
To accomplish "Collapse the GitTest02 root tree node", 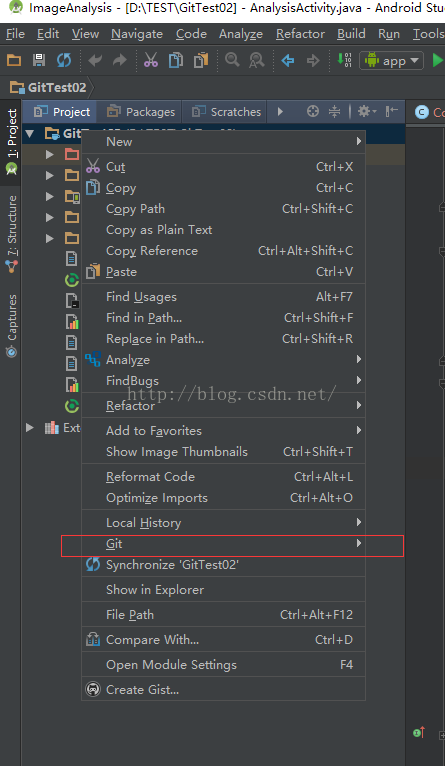I will [30, 133].
